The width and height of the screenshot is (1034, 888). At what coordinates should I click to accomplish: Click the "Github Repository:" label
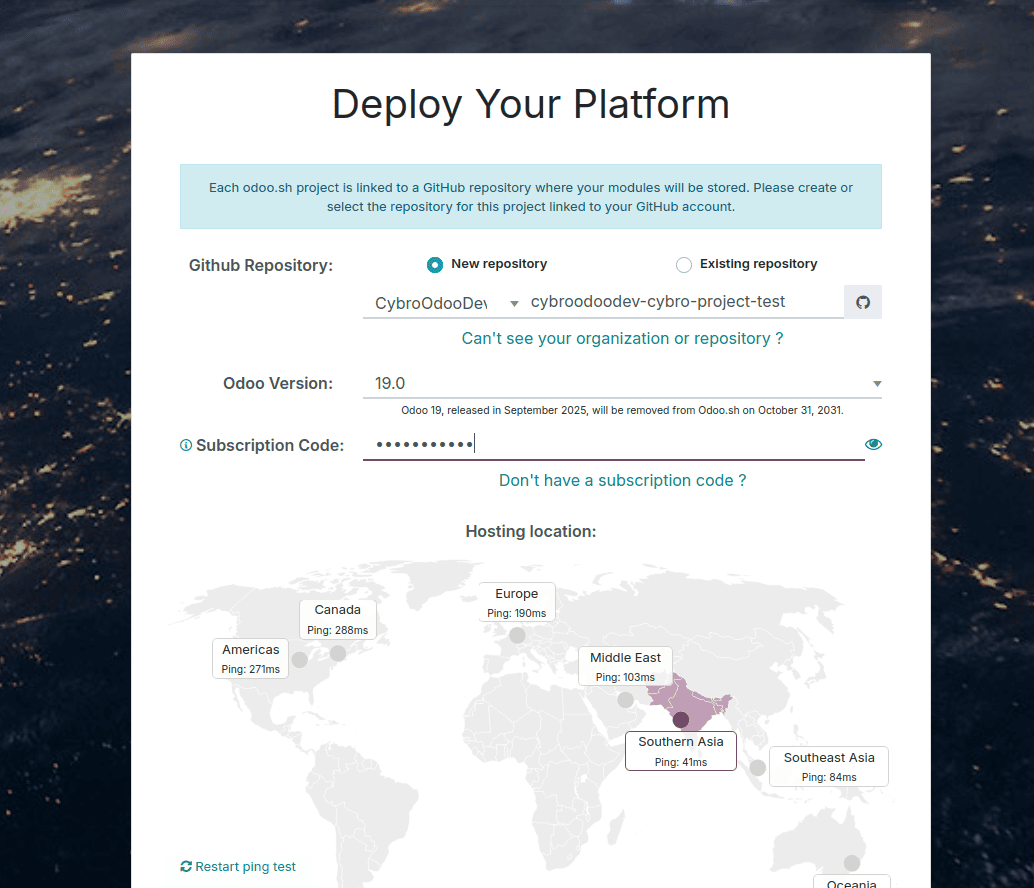tap(260, 265)
